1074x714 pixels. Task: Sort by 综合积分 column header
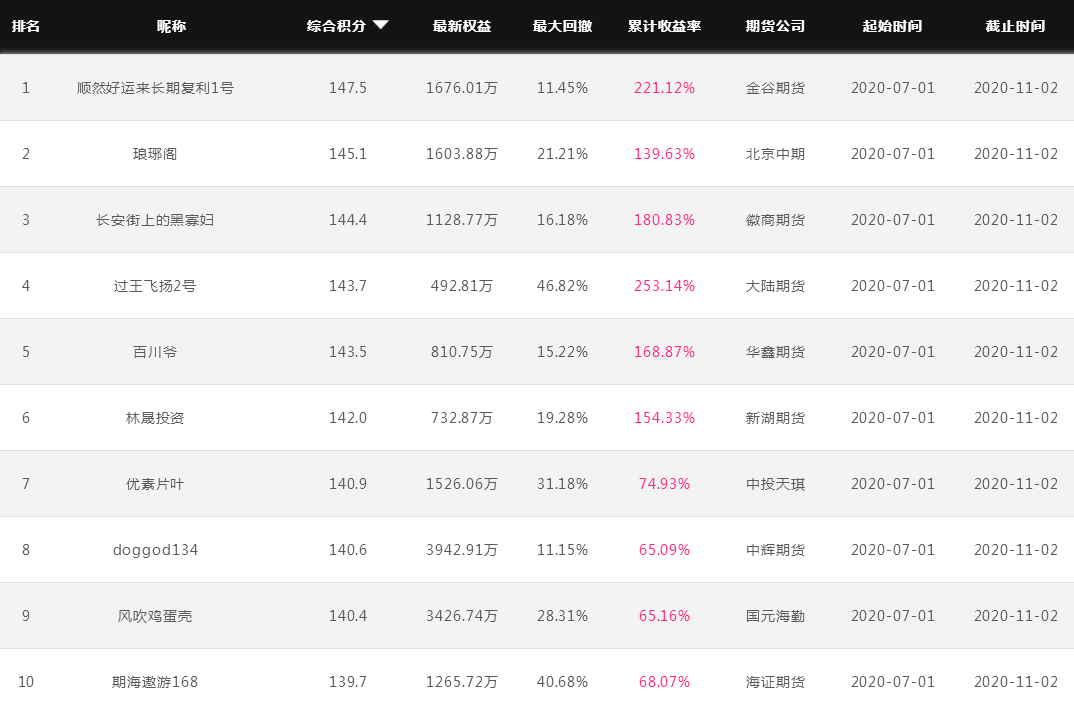click(x=336, y=26)
